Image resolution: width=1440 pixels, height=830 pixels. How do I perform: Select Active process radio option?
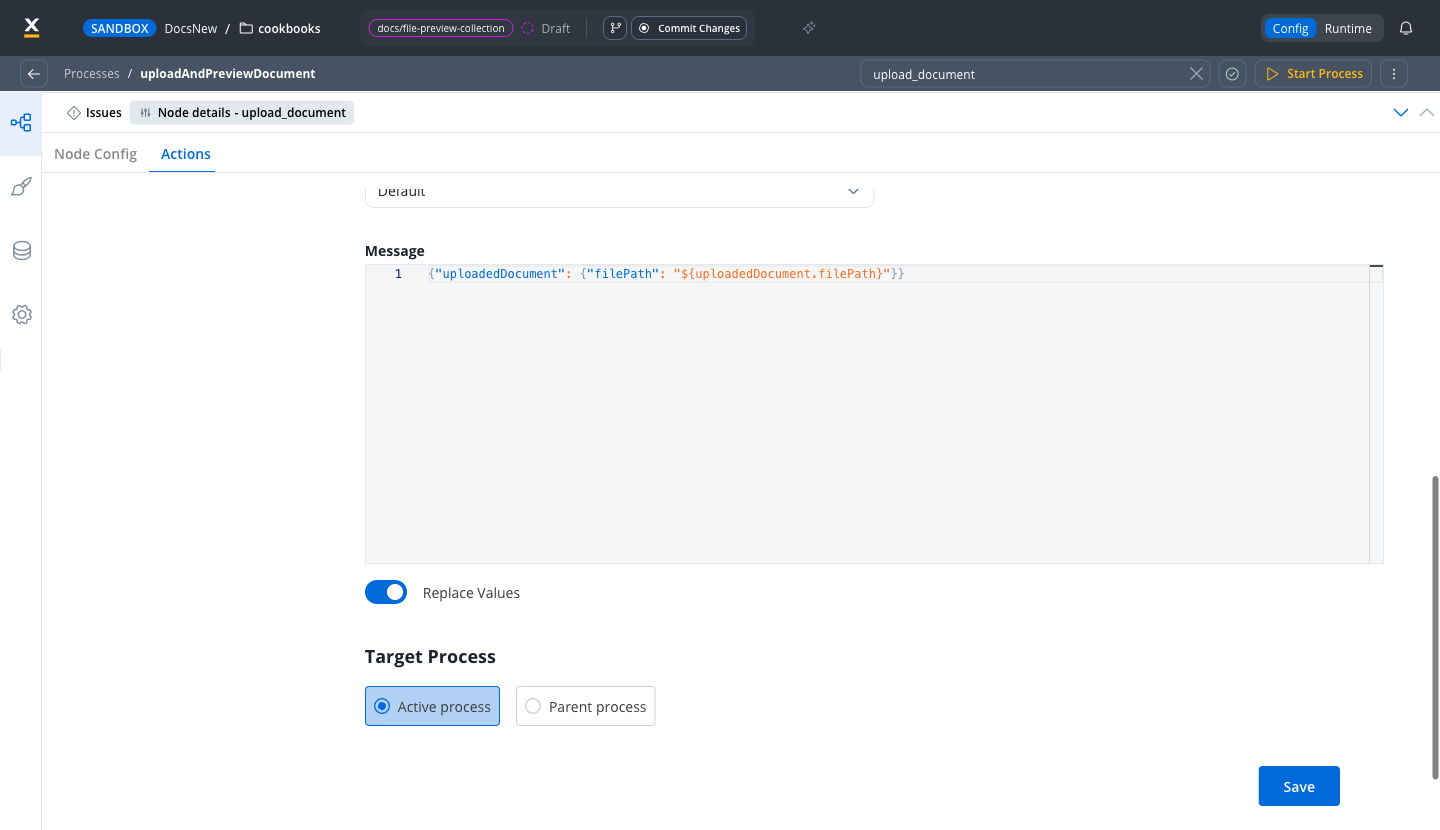[x=432, y=706]
